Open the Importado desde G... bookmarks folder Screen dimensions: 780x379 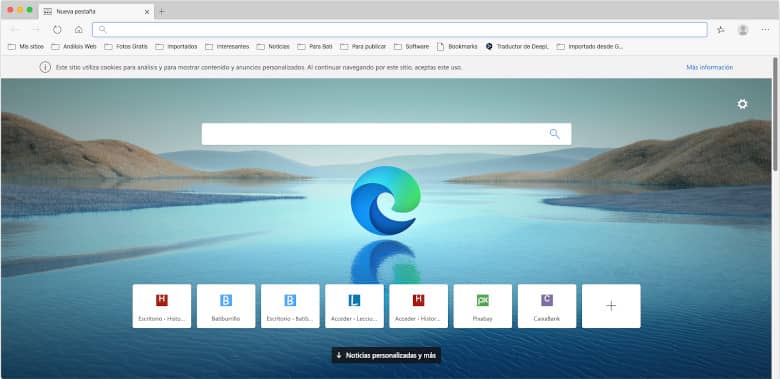[589, 46]
